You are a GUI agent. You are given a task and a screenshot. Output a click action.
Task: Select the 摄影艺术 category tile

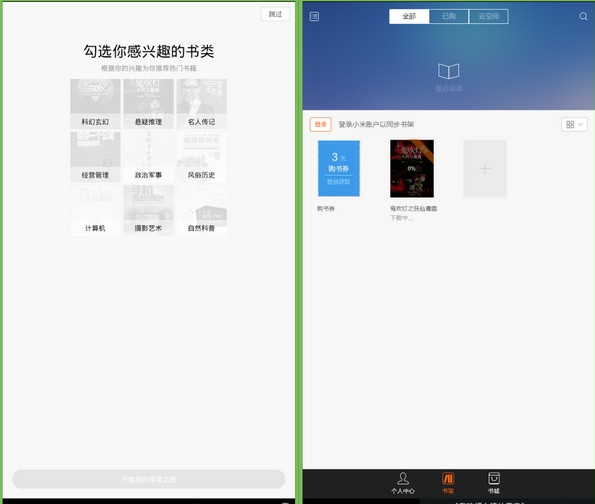pyautogui.click(x=148, y=210)
